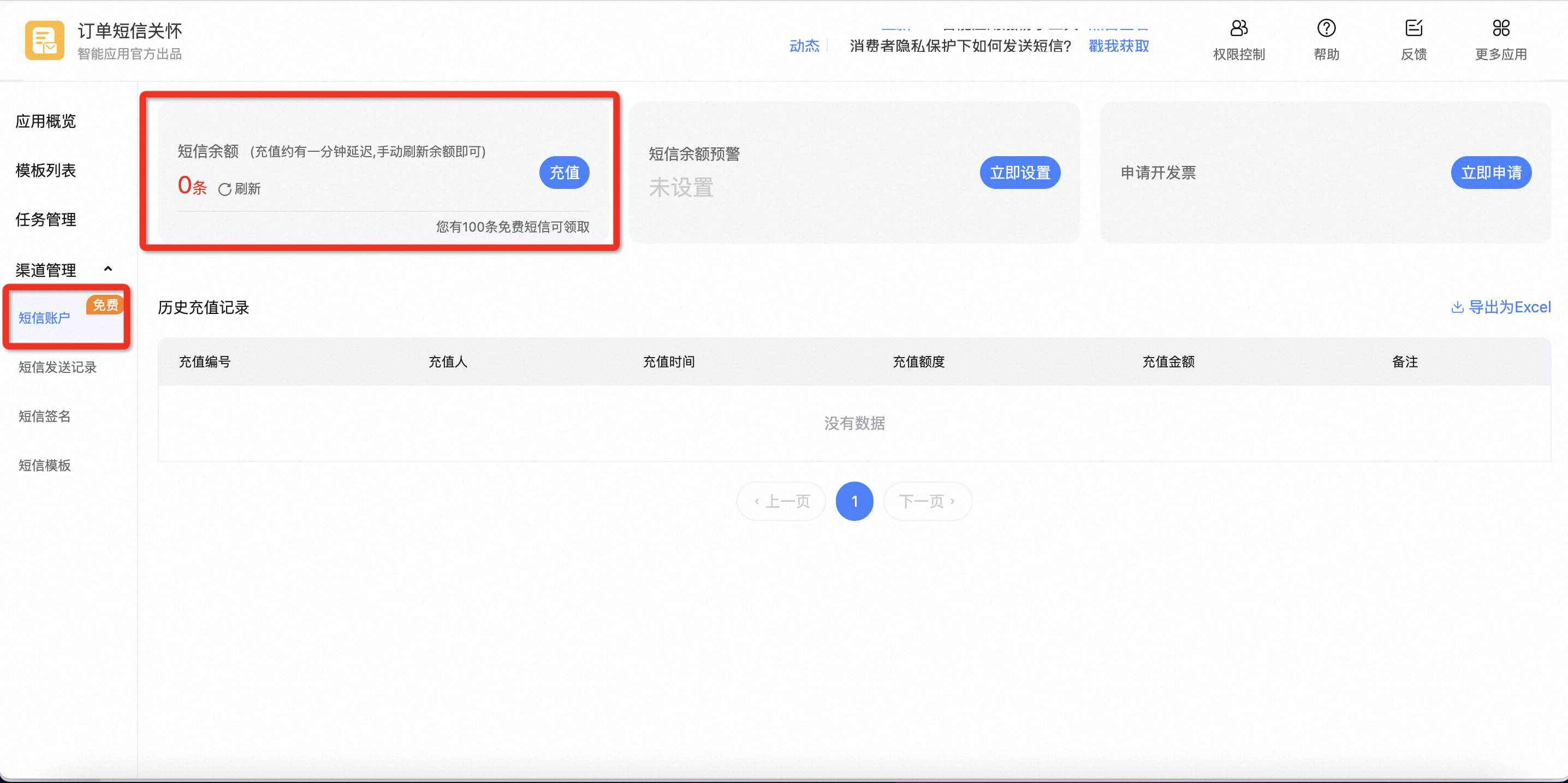This screenshot has width=1568, height=783.
Task: Click 立即申请 for invoice
Action: [x=1492, y=173]
